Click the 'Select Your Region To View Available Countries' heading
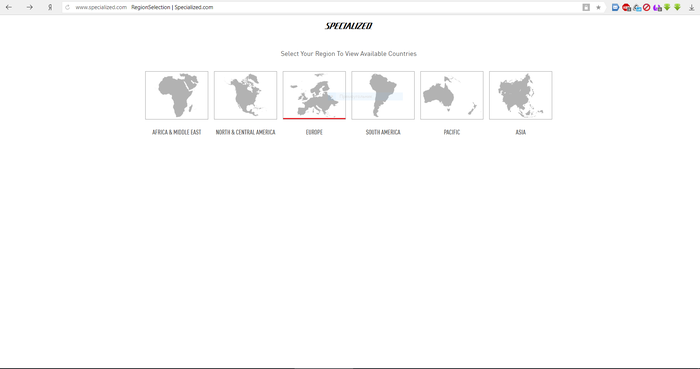Screen dimensions: 700x369 pos(349,54)
